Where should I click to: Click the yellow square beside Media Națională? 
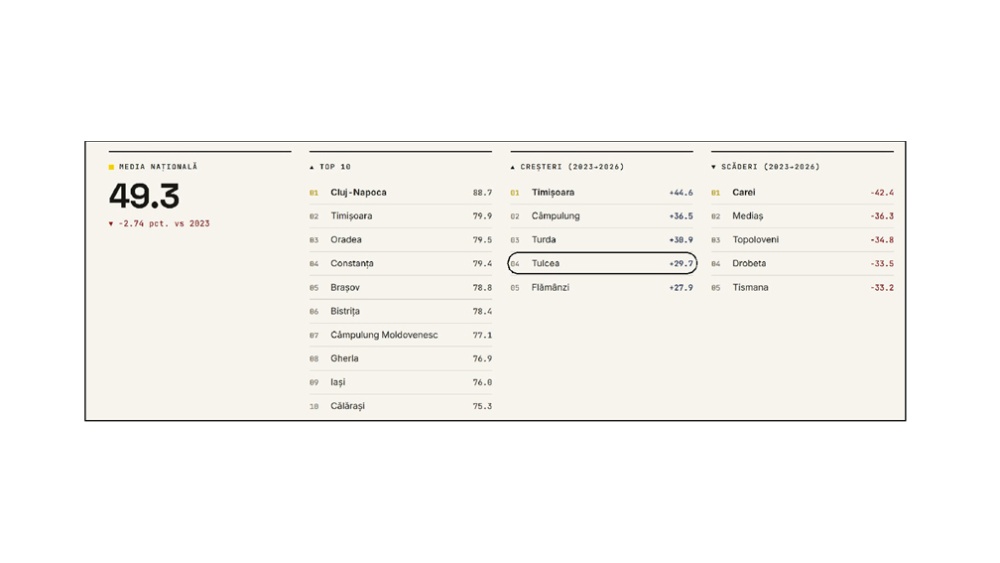[111, 167]
